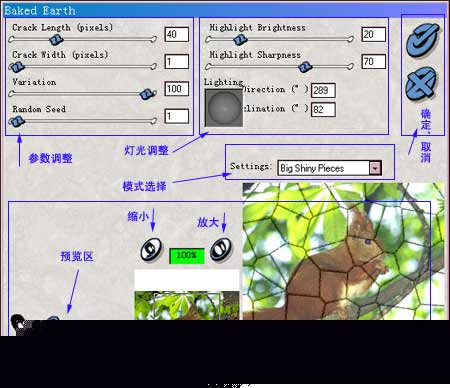The width and height of the screenshot is (450, 388).
Task: Click the blue X cancel icon
Action: [421, 83]
